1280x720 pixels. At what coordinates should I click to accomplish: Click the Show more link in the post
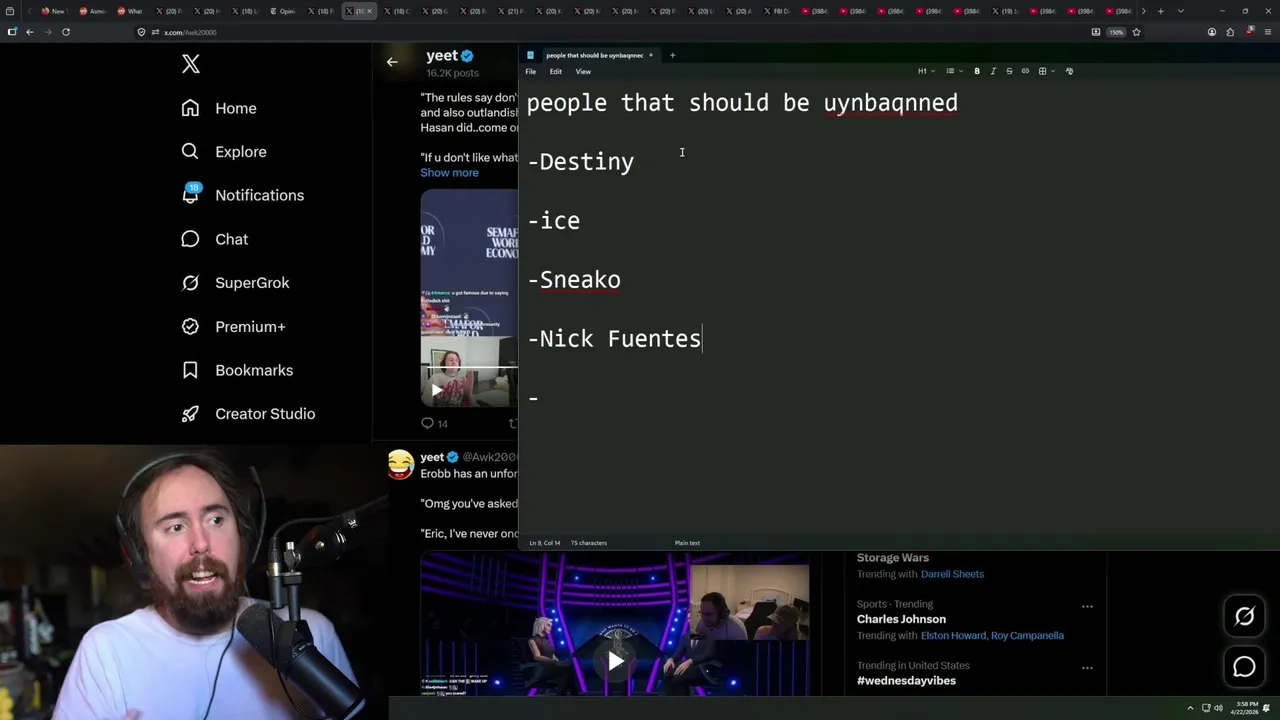(x=449, y=173)
